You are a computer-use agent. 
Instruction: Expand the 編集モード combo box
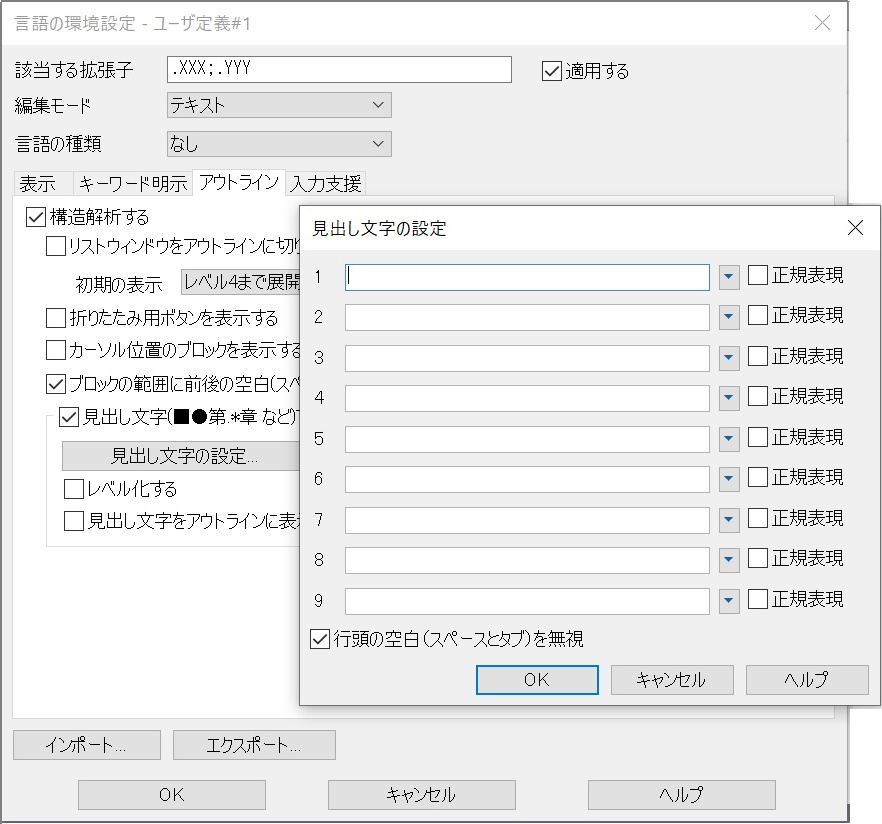click(x=377, y=105)
